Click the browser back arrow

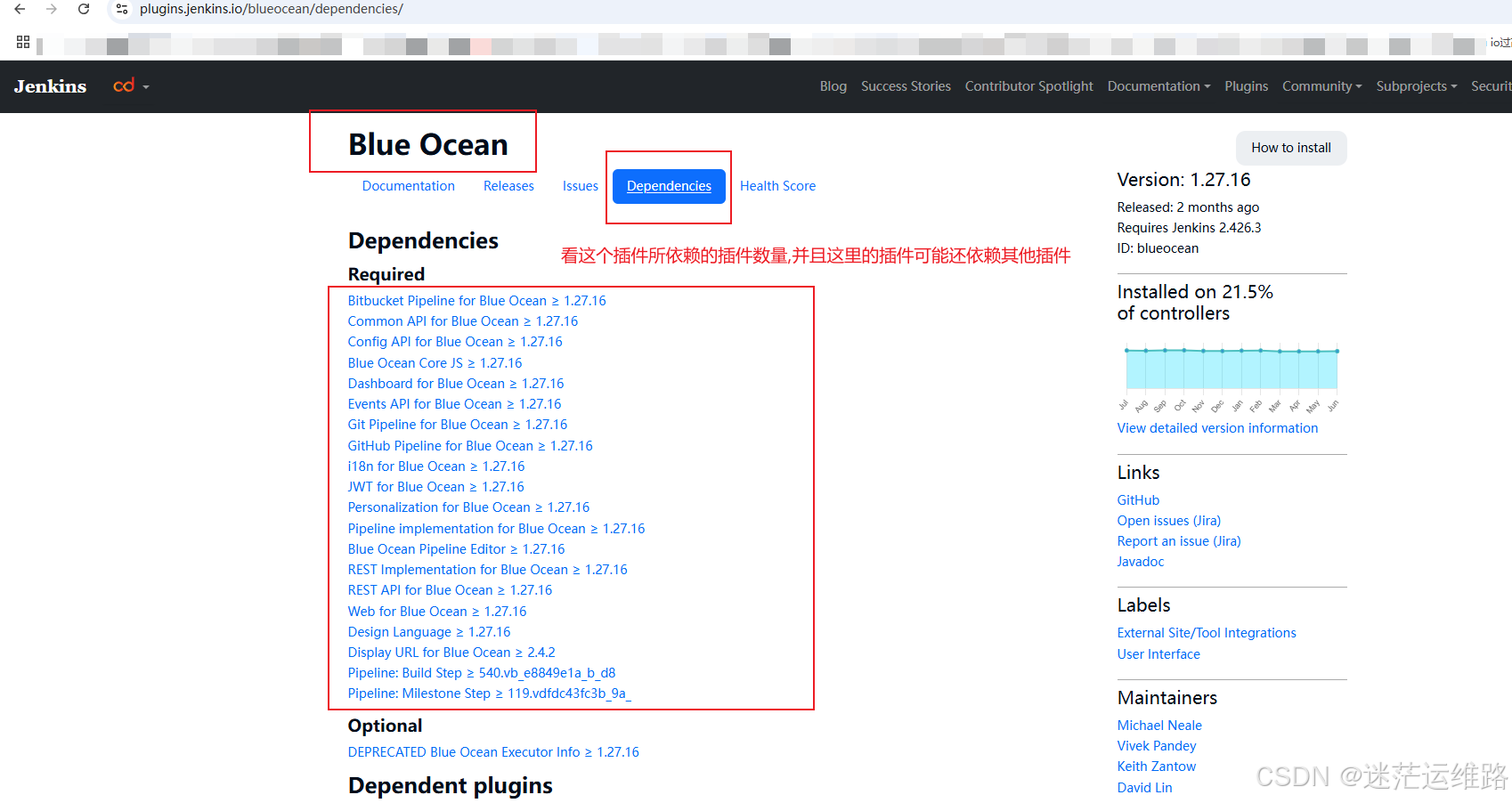pos(20,9)
